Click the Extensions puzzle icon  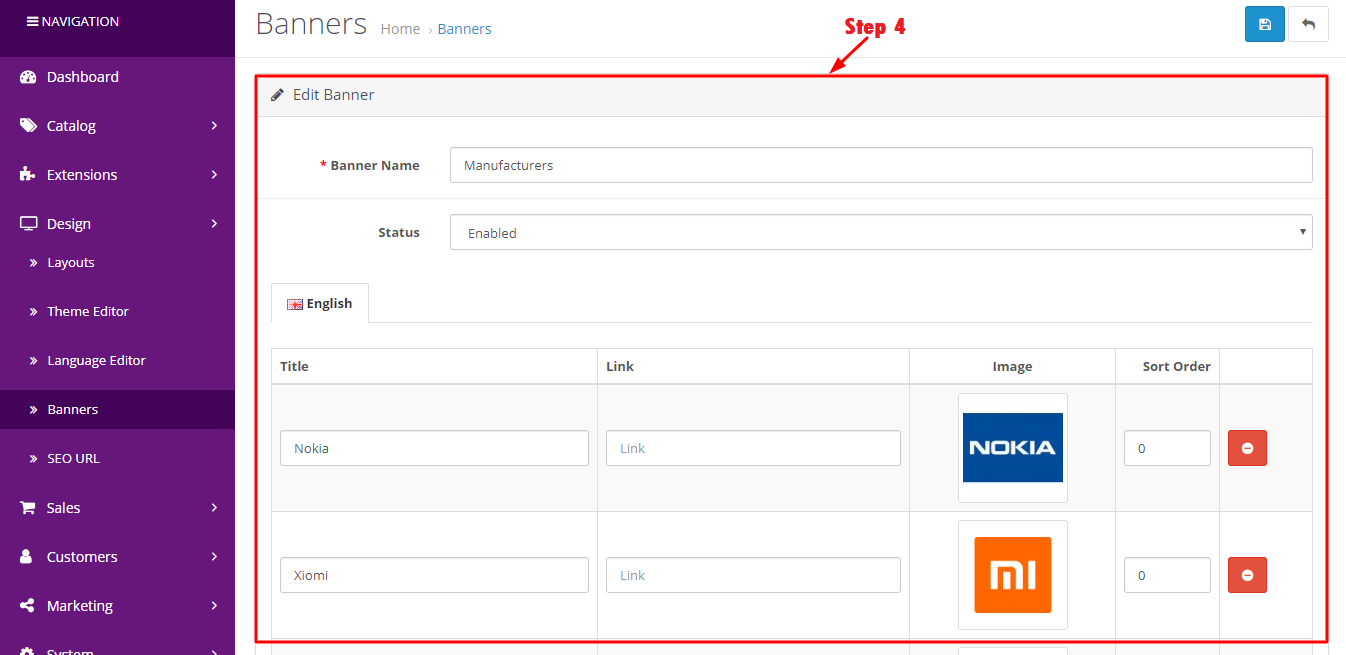pos(28,175)
